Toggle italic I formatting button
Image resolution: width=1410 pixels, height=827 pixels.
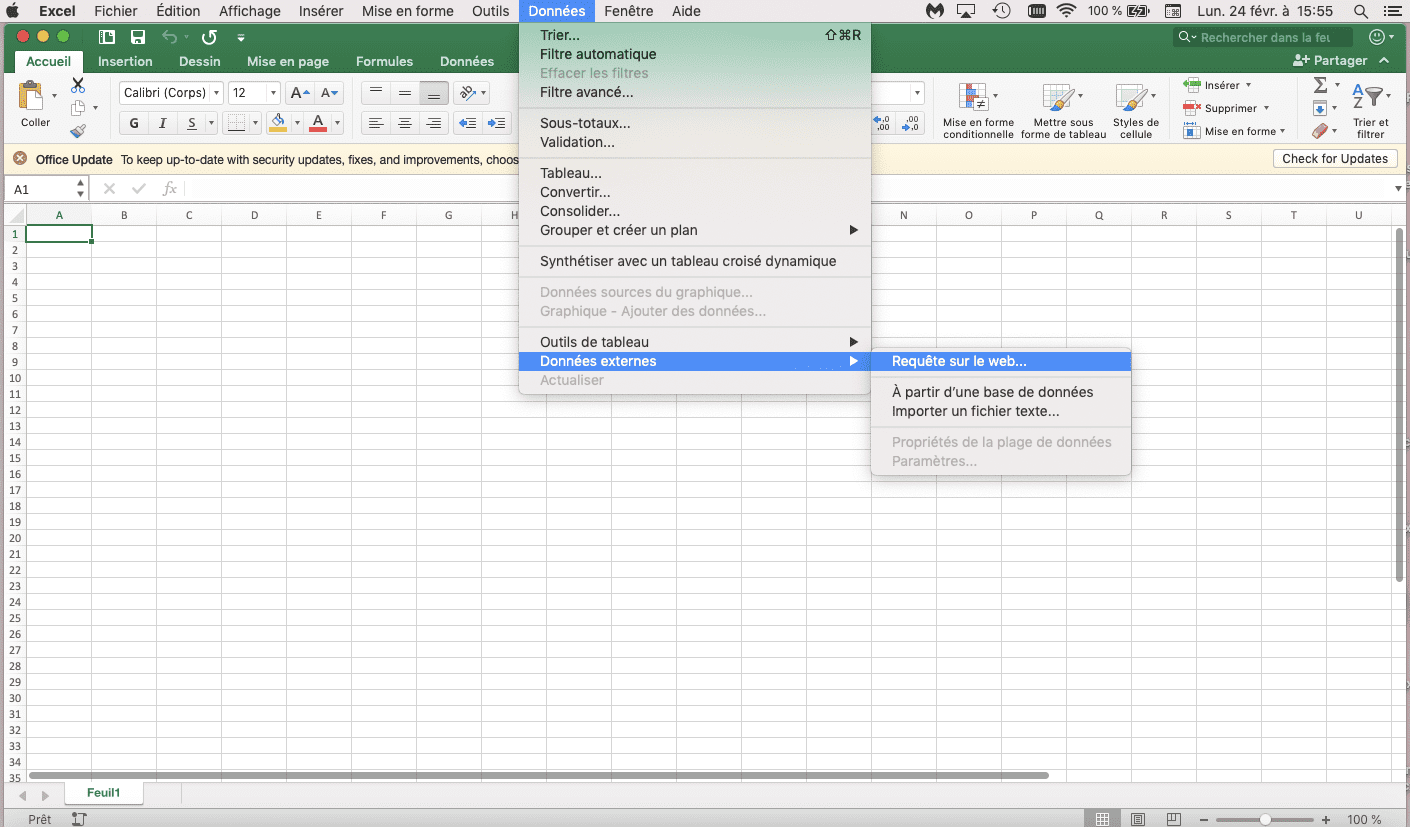(162, 123)
